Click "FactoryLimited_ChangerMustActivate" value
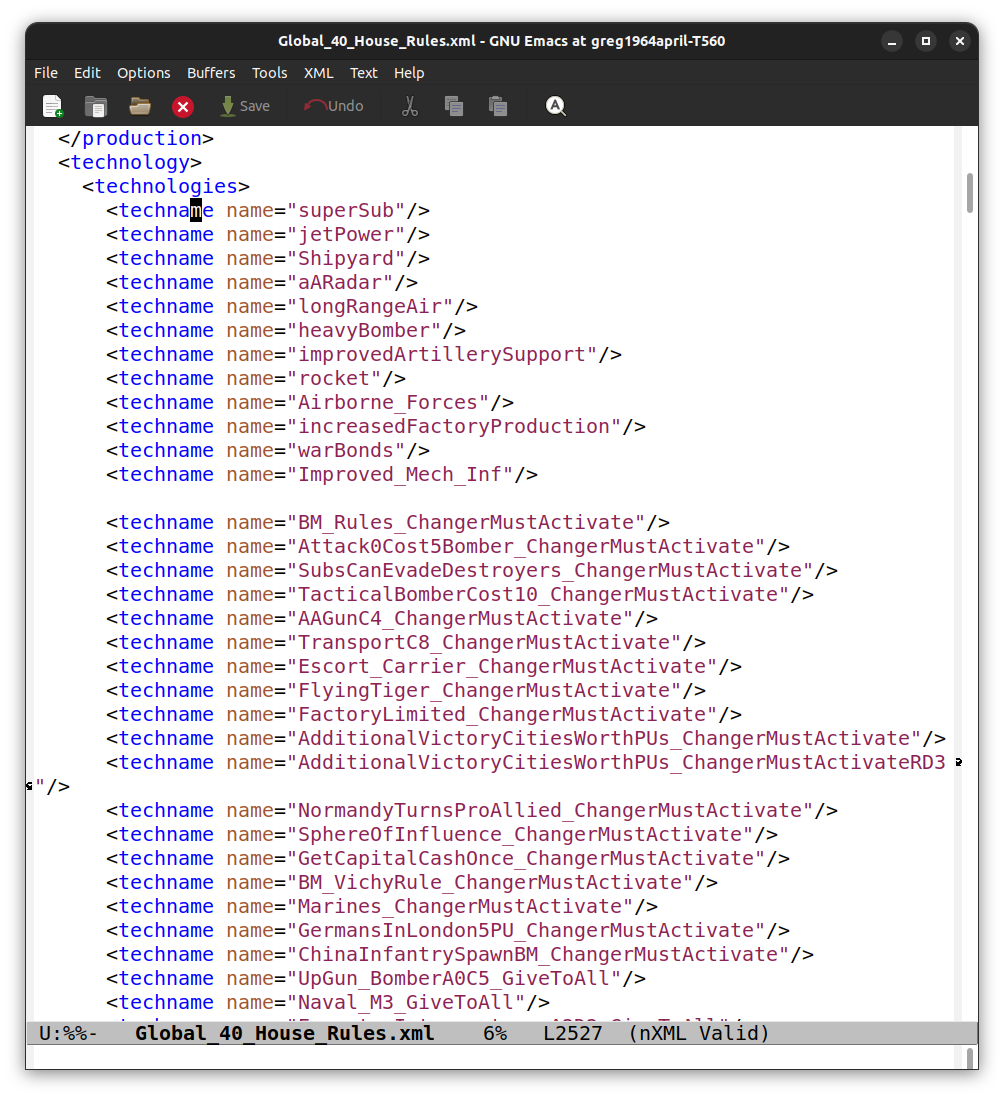This screenshot has width=1004, height=1098. [x=503, y=714]
